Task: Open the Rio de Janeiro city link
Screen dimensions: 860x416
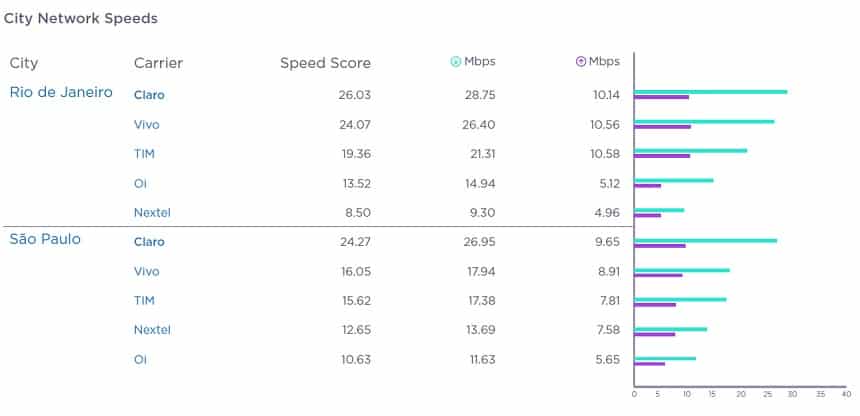Action: click(x=61, y=92)
